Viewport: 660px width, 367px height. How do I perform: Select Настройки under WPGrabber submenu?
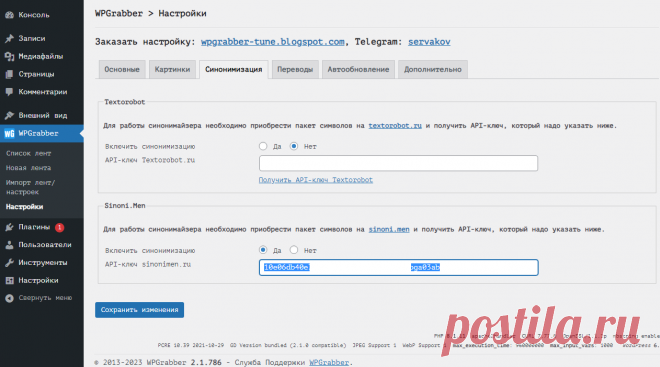coord(24,207)
